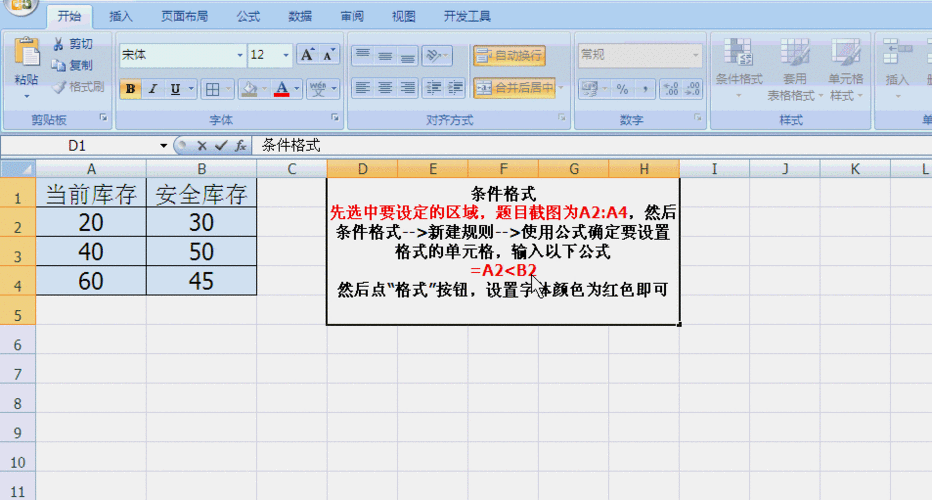Decrease decimal places
This screenshot has width=932, height=500.
692,89
